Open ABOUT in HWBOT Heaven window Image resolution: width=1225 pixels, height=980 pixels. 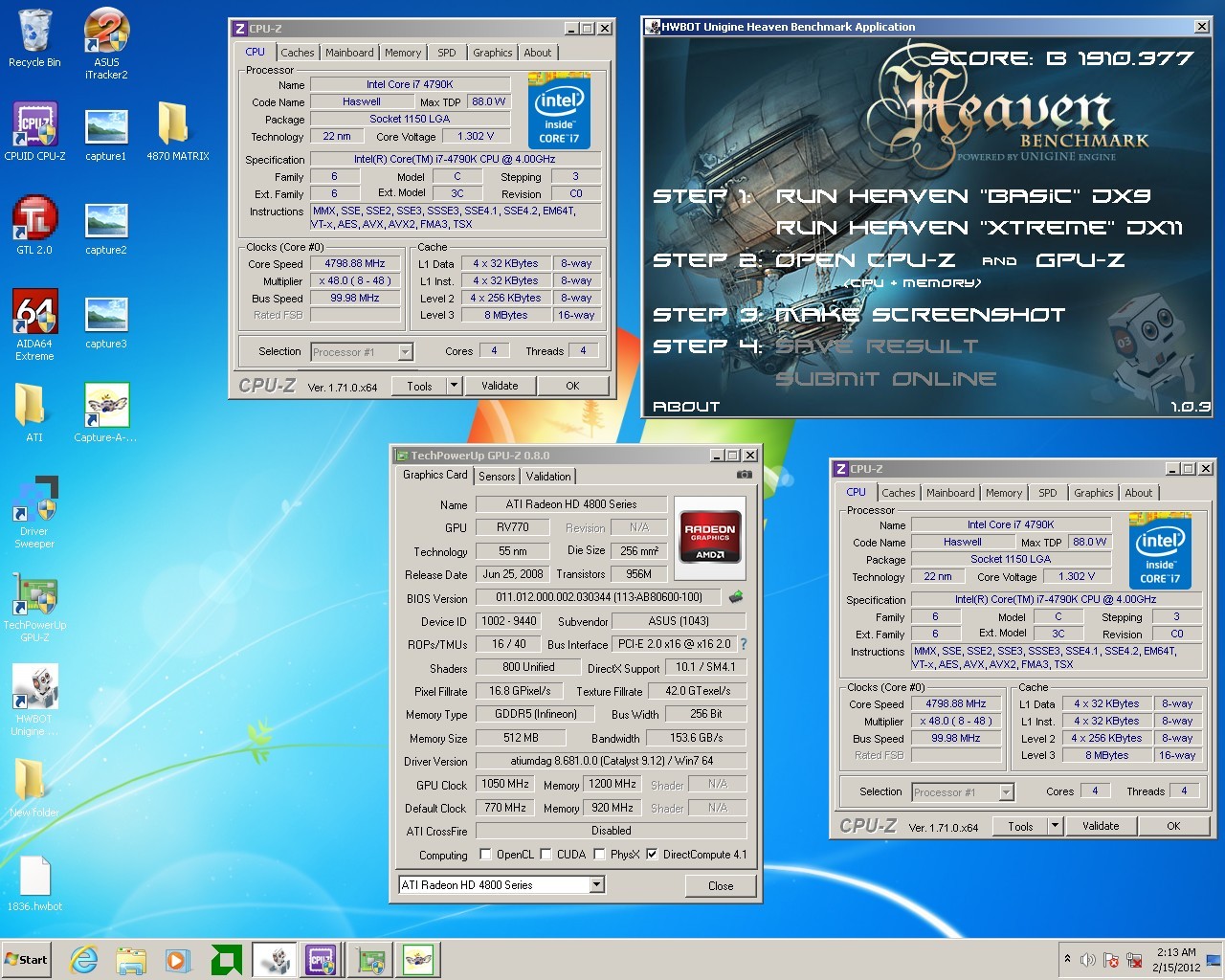pyautogui.click(x=685, y=407)
